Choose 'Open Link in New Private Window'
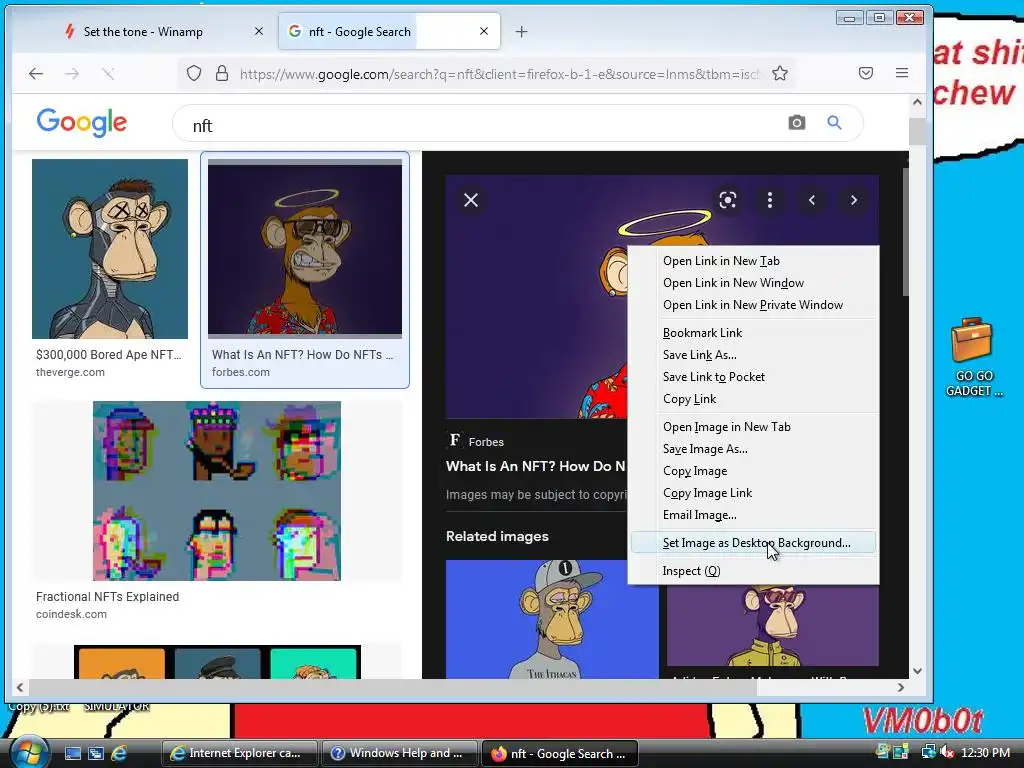The width and height of the screenshot is (1024, 768). tap(753, 305)
